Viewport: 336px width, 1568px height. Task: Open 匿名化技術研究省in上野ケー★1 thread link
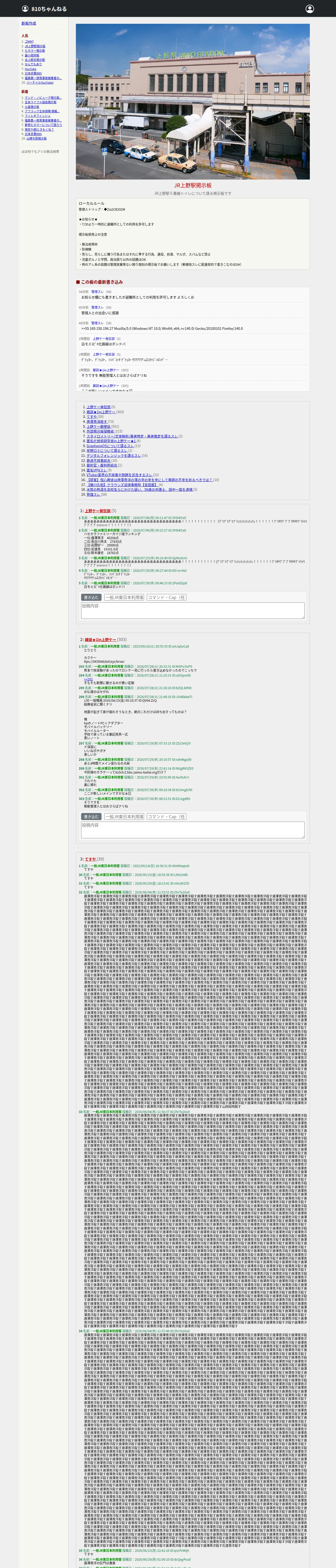pos(111,441)
